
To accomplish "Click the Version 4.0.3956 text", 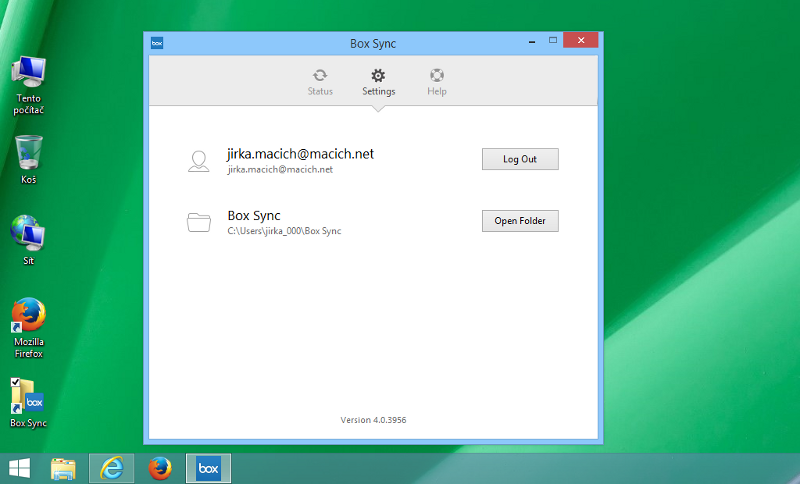I will pos(373,420).
